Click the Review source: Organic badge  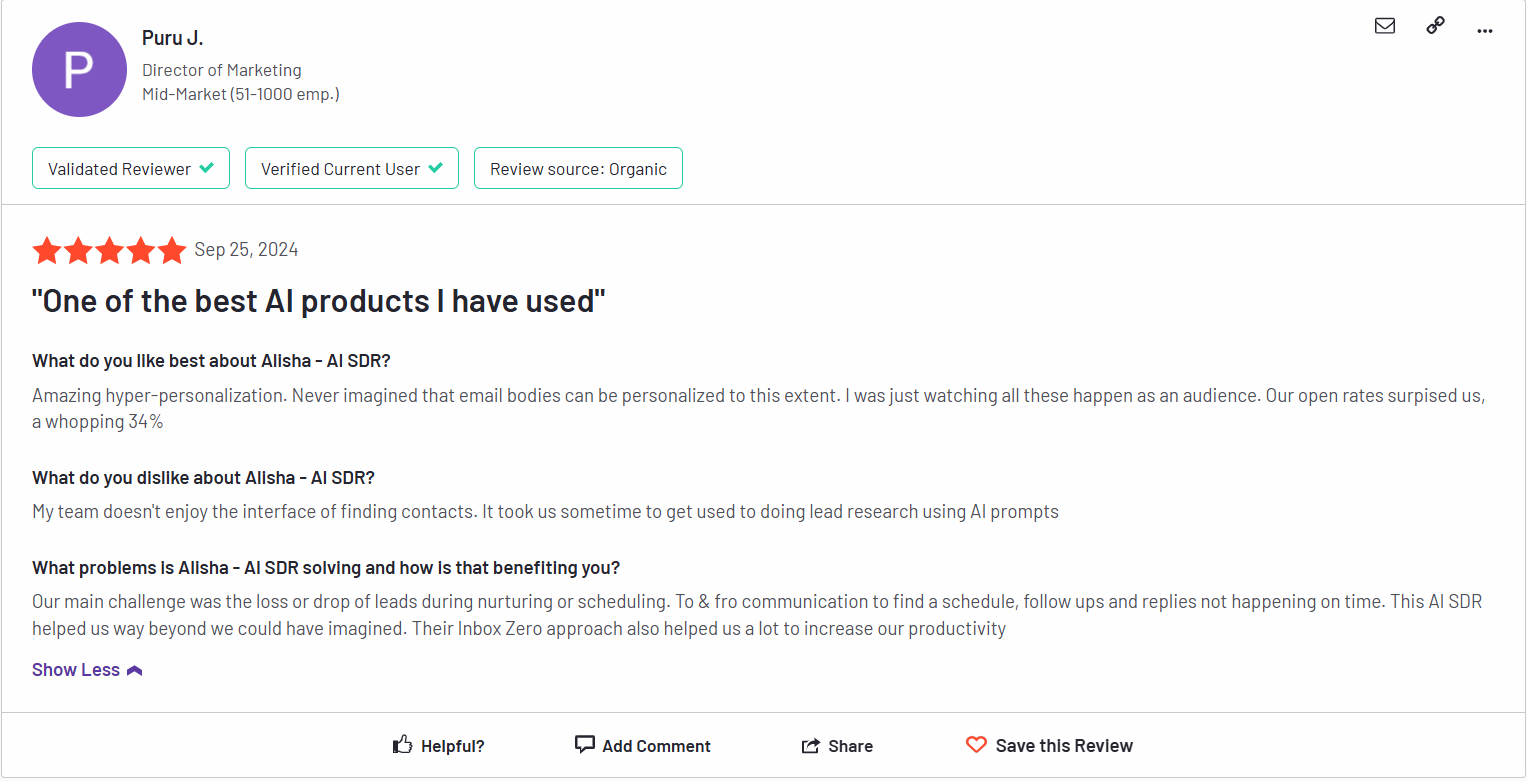578,168
